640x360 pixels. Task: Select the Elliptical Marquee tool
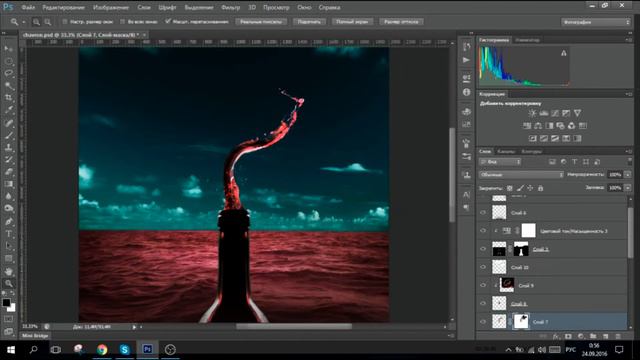(8, 61)
